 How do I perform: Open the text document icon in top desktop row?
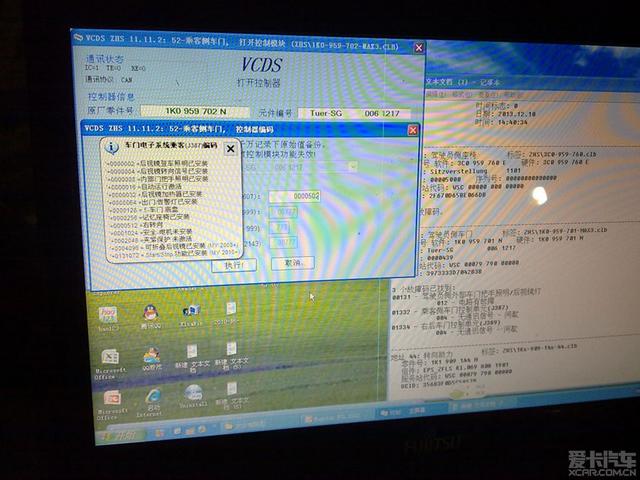tap(231, 309)
